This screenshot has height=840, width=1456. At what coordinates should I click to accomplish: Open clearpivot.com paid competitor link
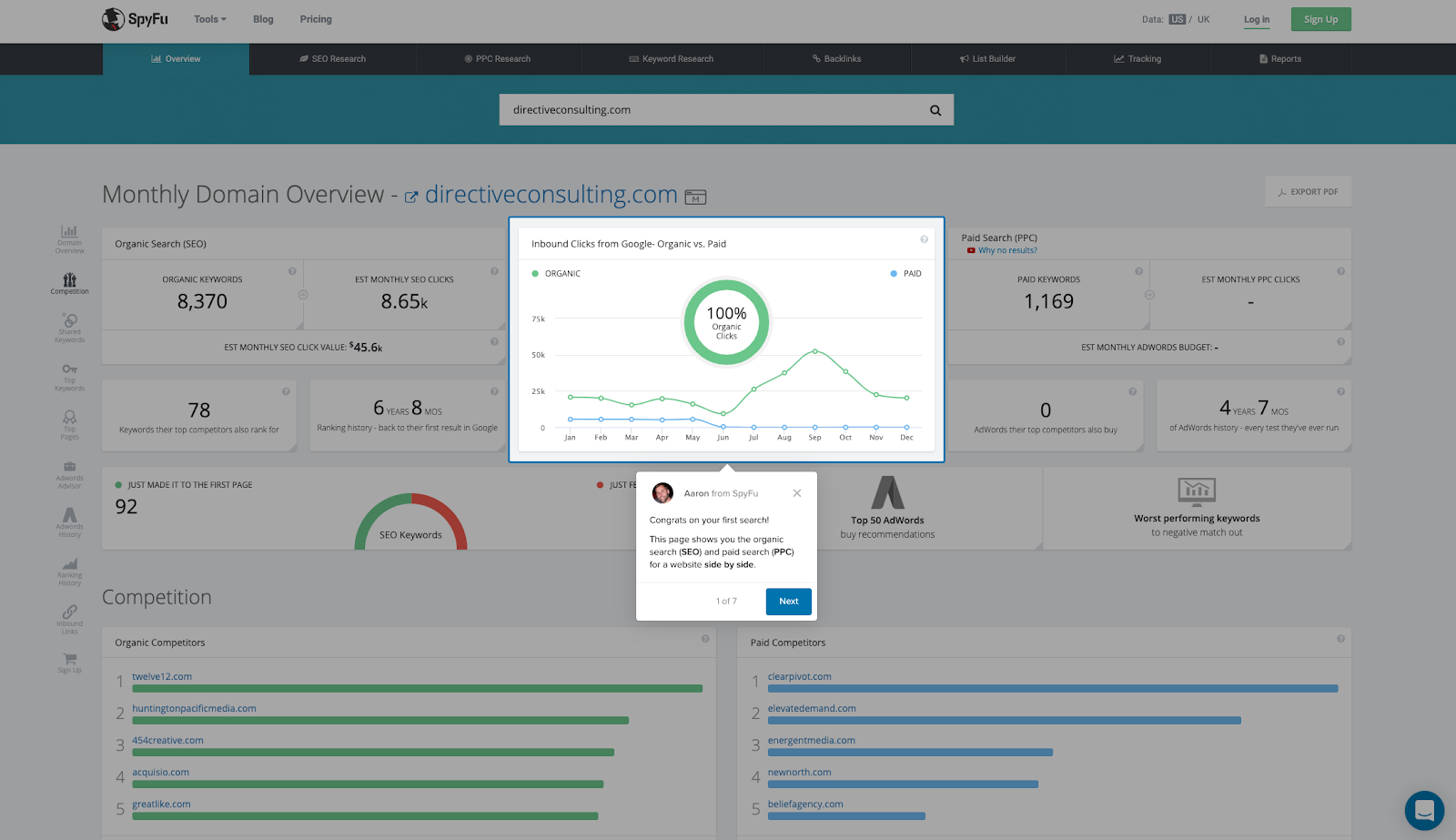pos(799,677)
